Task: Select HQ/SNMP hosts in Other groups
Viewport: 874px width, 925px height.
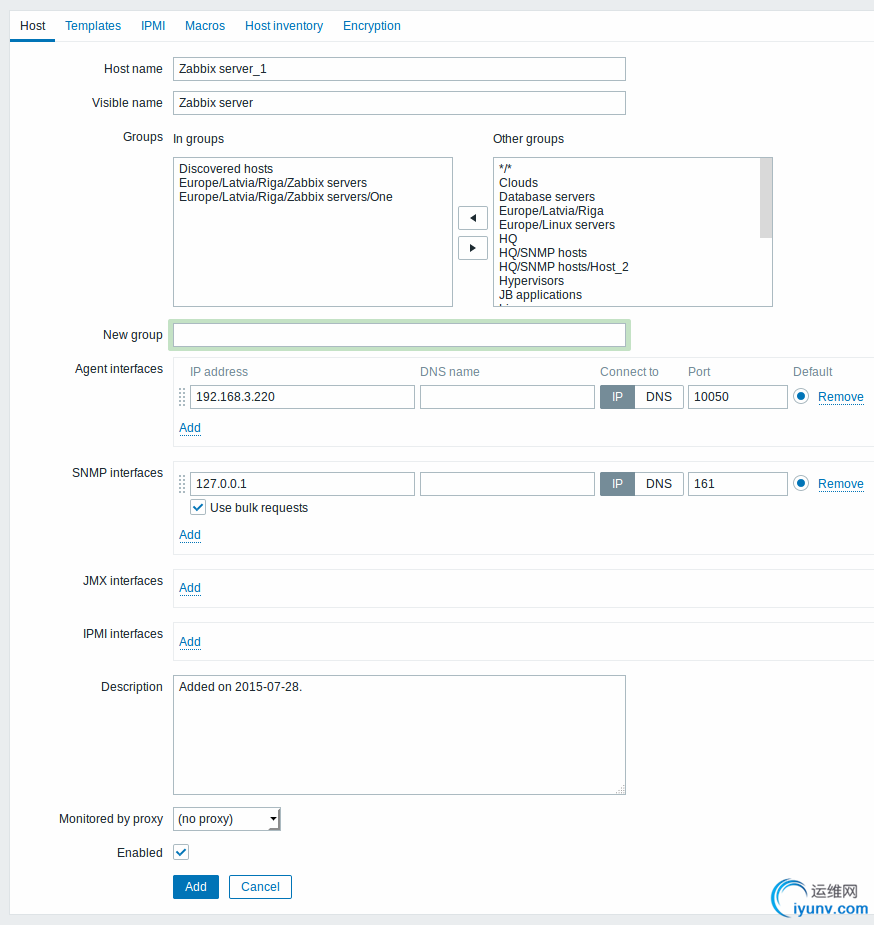Action: 543,253
